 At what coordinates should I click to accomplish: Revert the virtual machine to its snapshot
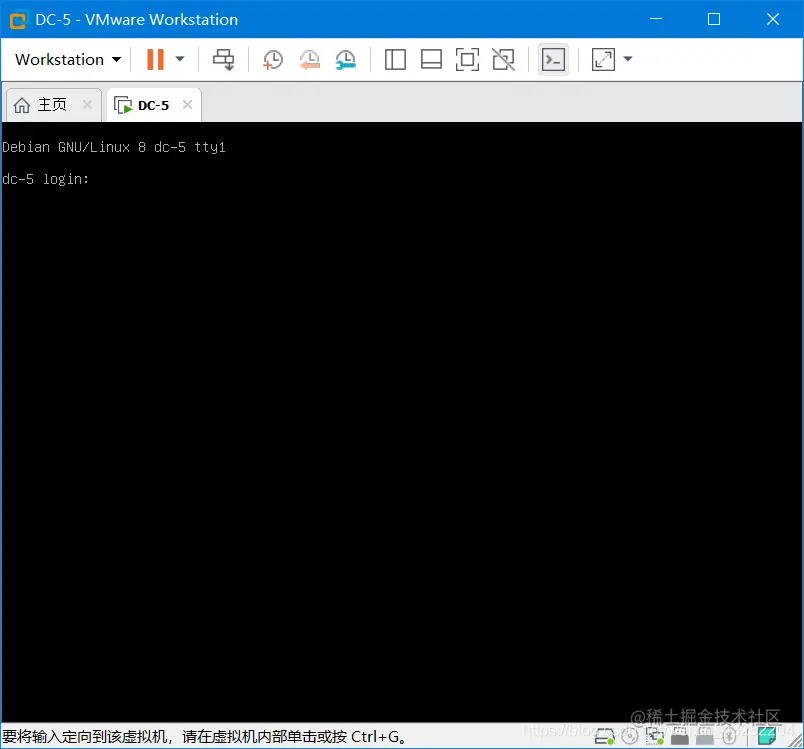310,59
